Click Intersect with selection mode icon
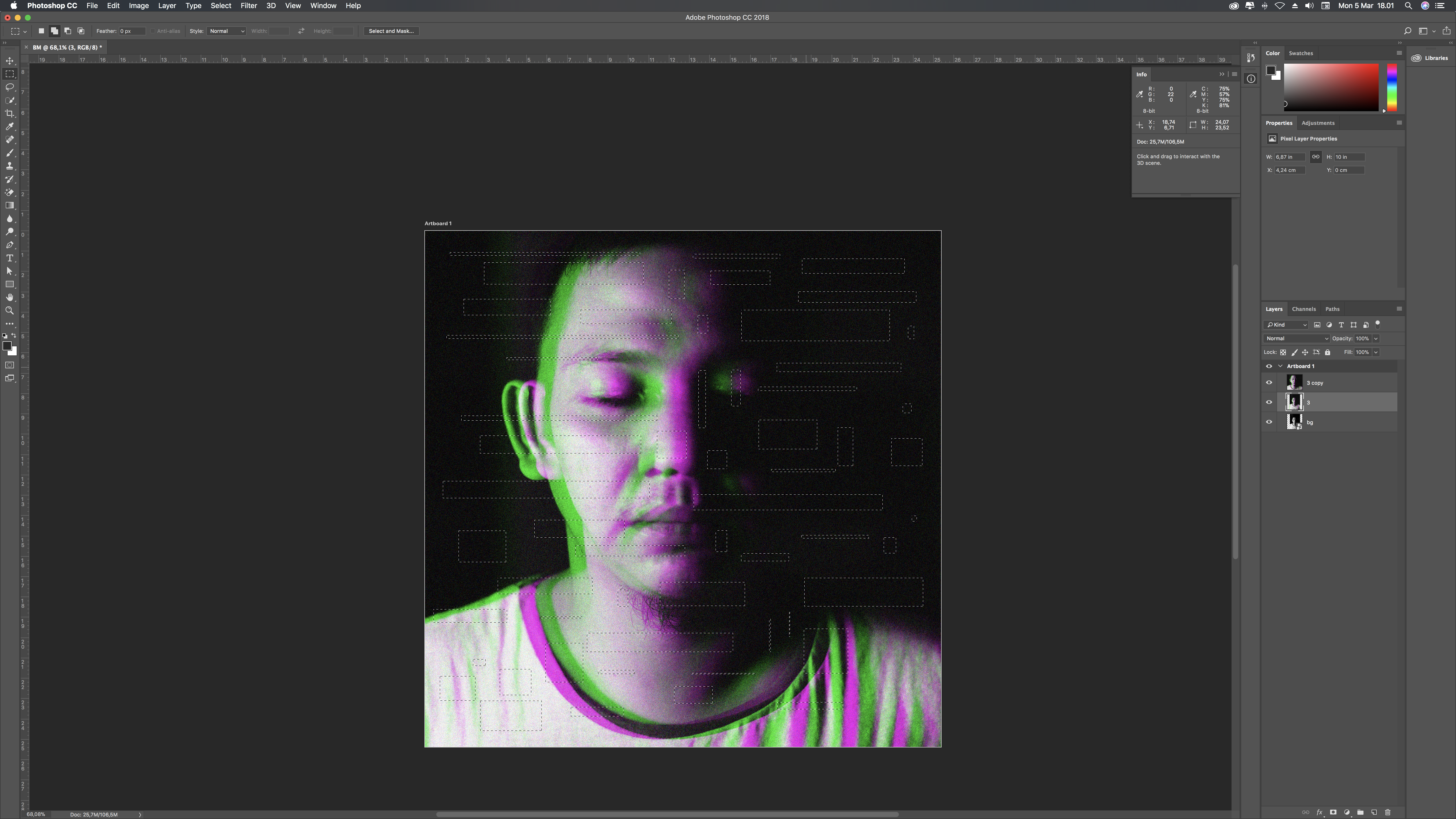Image resolution: width=1456 pixels, height=819 pixels. tap(81, 31)
